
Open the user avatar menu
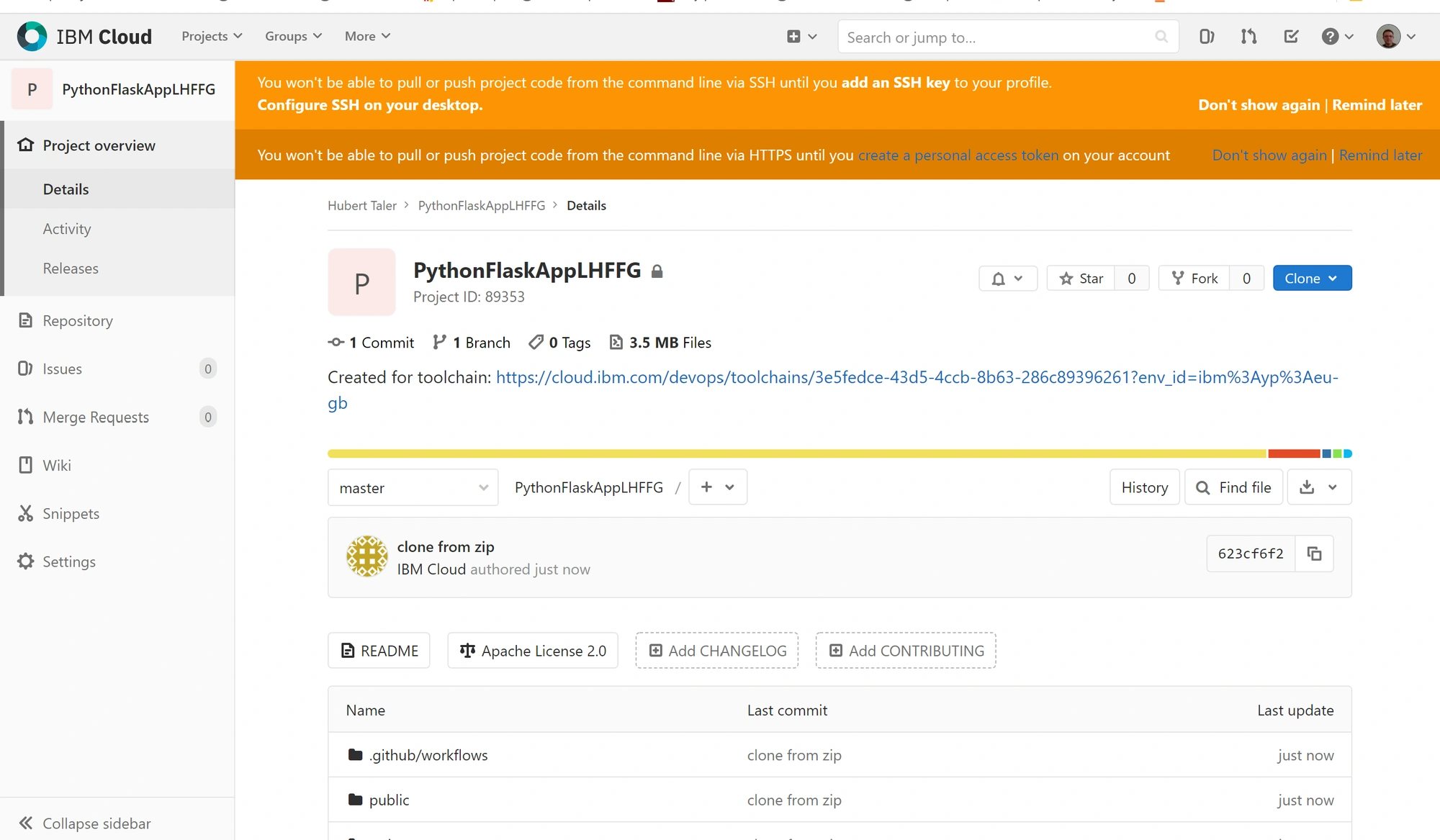(1396, 37)
